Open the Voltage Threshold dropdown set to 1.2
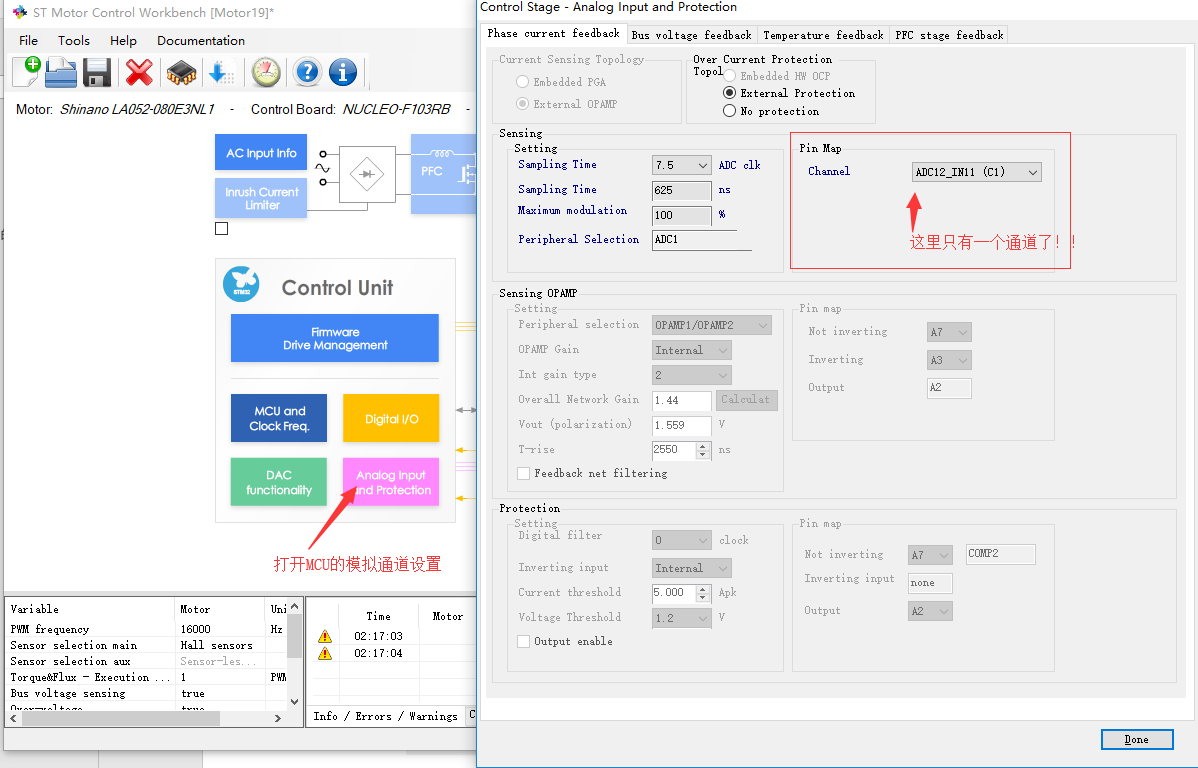Screen dimensions: 1198x768 coord(681,617)
